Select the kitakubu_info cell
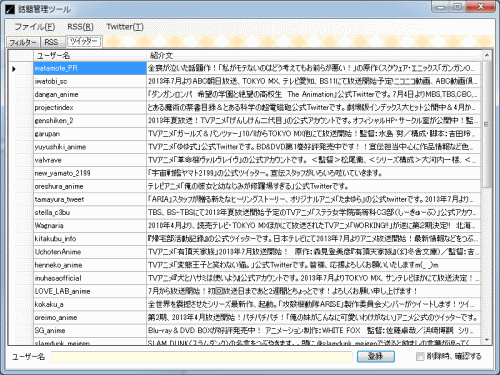The width and height of the screenshot is (500, 375). [90, 239]
